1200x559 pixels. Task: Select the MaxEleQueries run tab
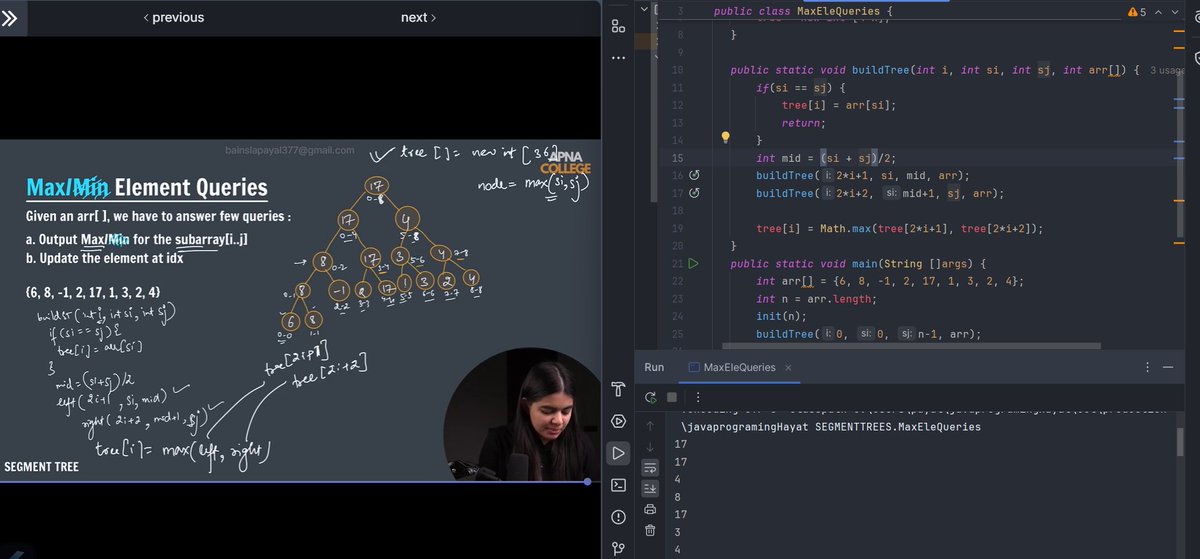click(x=739, y=367)
